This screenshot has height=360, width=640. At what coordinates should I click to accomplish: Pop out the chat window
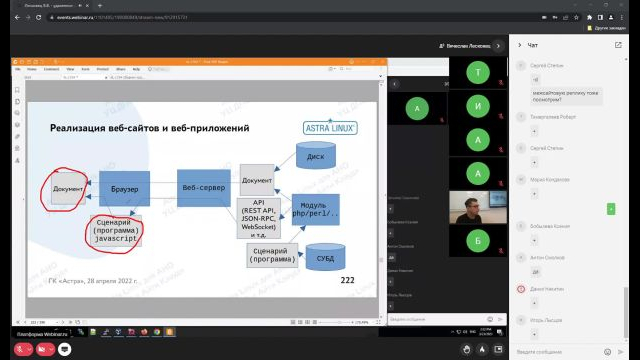pyautogui.click(x=618, y=45)
